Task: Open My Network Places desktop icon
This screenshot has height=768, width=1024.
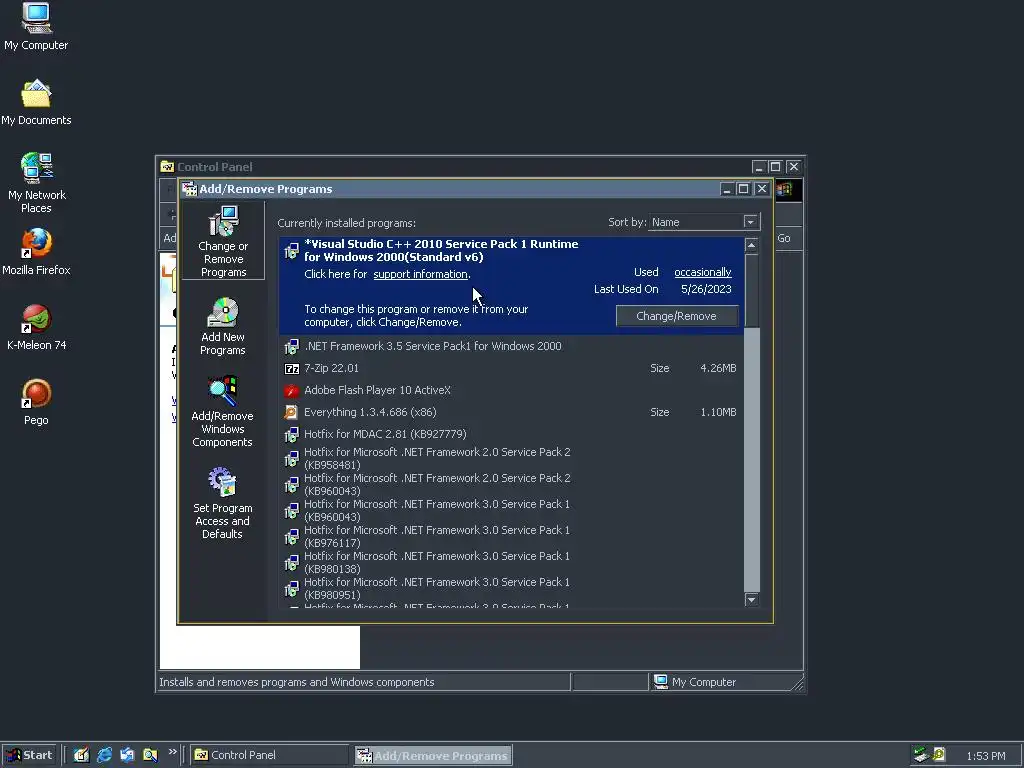Action: (x=37, y=183)
